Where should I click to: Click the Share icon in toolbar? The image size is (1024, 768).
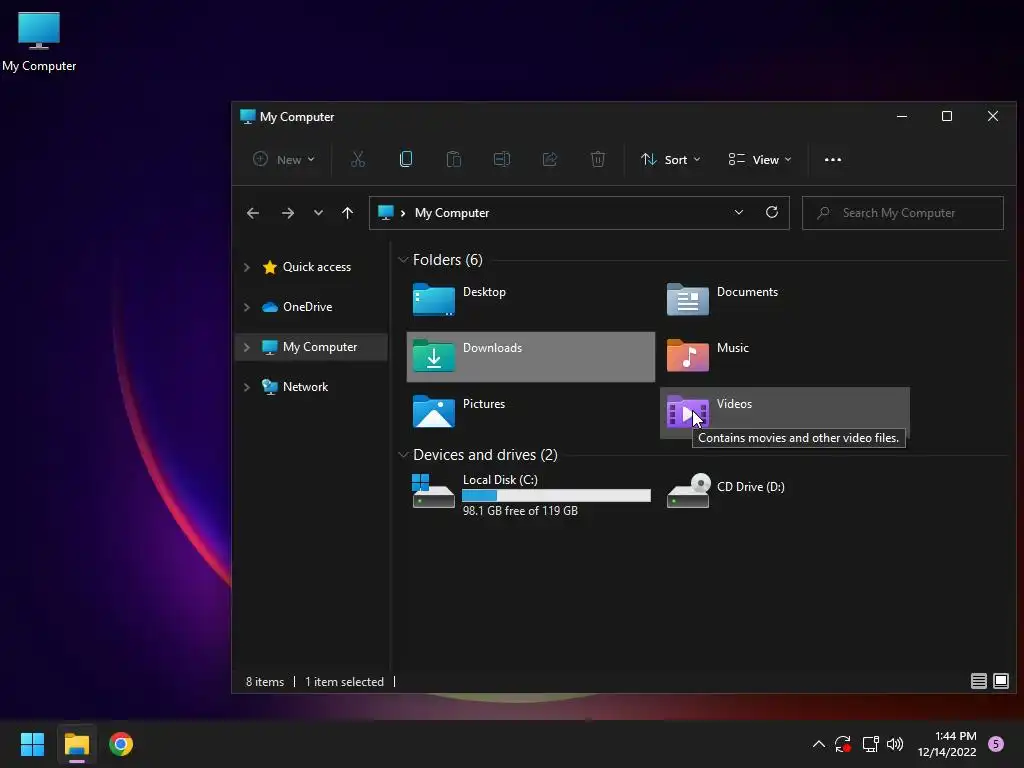pos(550,159)
